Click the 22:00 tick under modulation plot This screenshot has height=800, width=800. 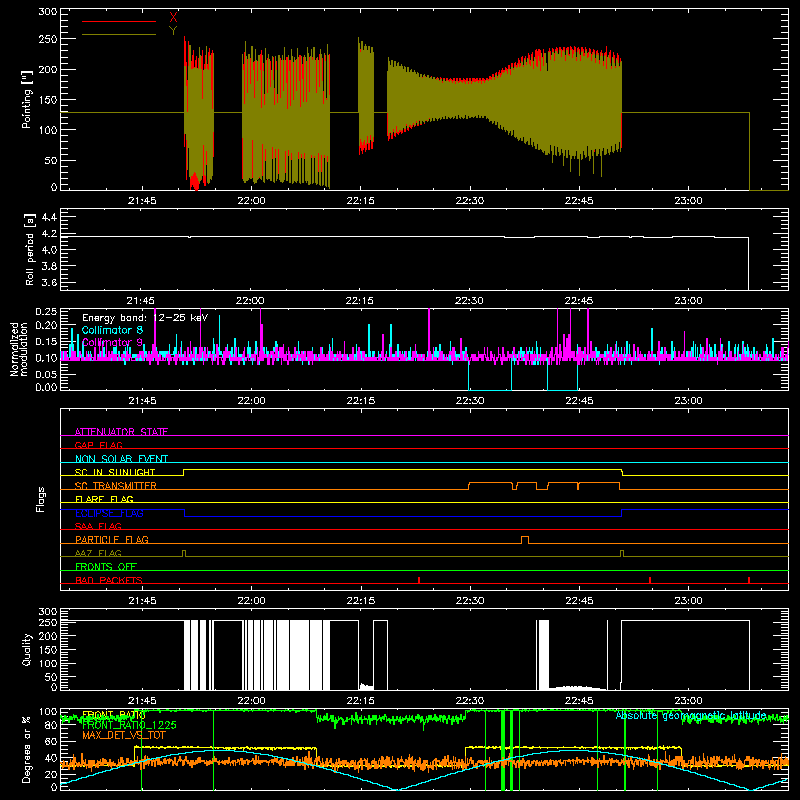[251, 401]
